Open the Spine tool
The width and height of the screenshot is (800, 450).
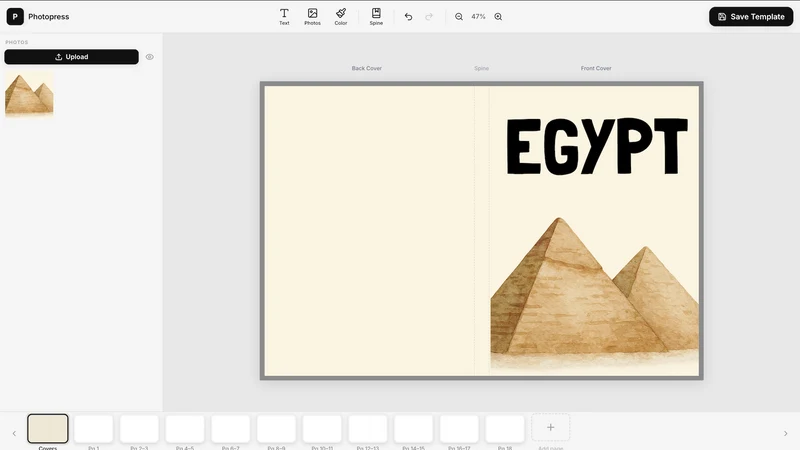click(376, 16)
